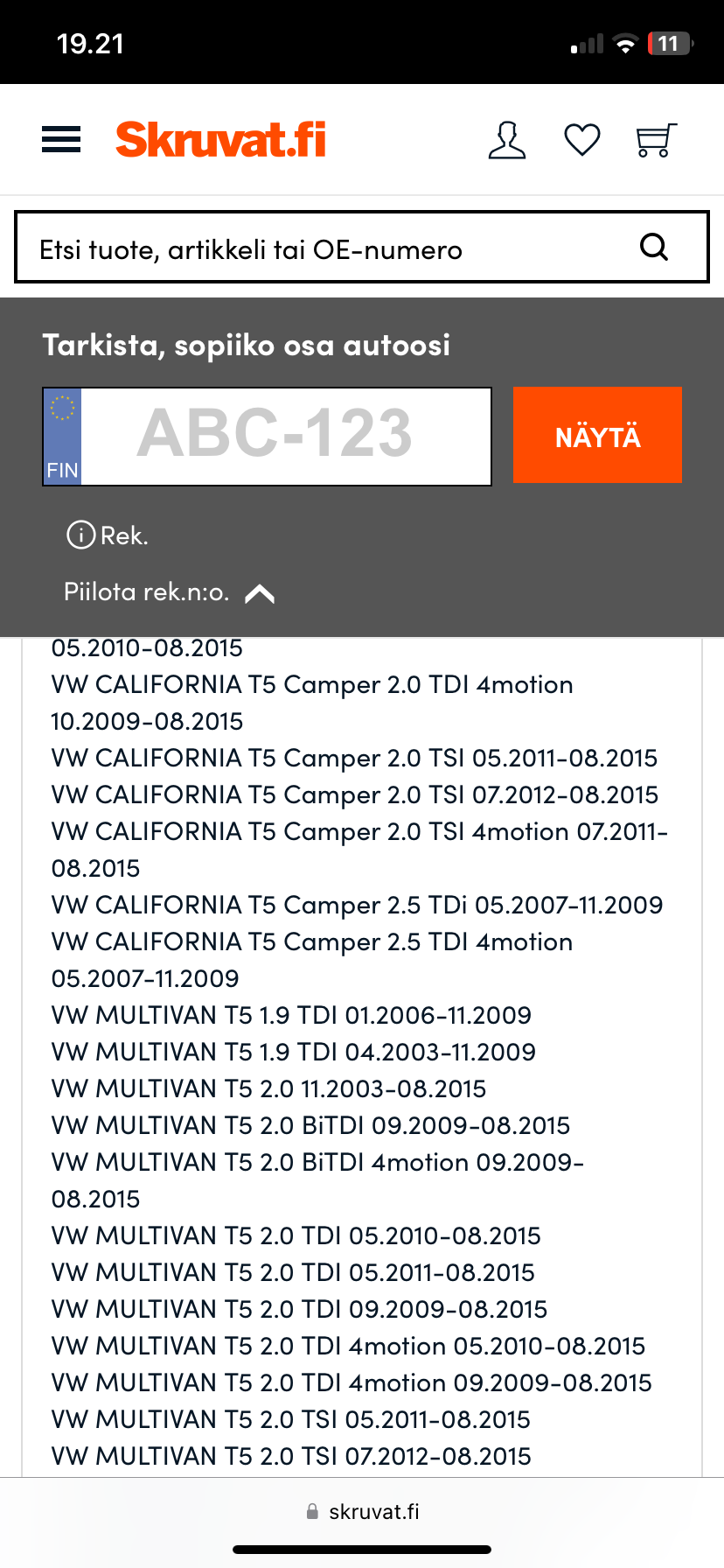The width and height of the screenshot is (724, 1568).
Task: Click the info icon beside Rek.
Action: [x=80, y=535]
